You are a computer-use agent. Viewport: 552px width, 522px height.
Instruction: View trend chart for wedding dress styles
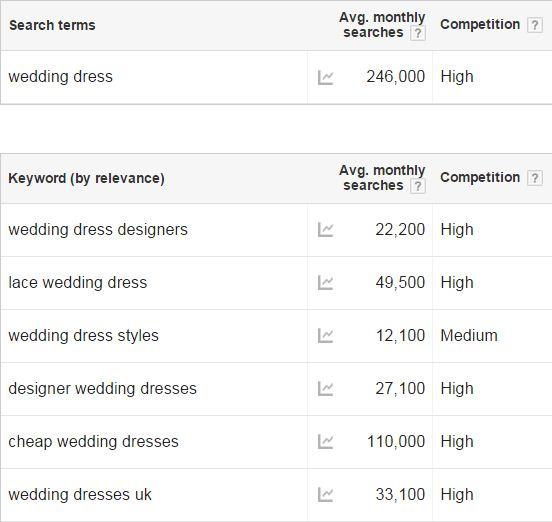pos(325,336)
